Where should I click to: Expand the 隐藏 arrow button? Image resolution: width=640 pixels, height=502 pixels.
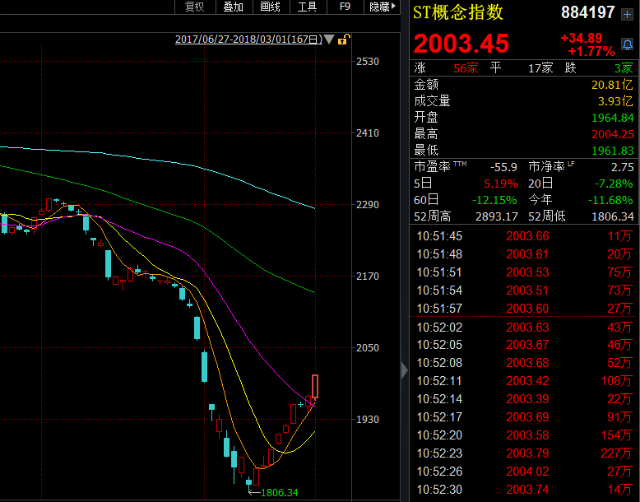pos(382,7)
